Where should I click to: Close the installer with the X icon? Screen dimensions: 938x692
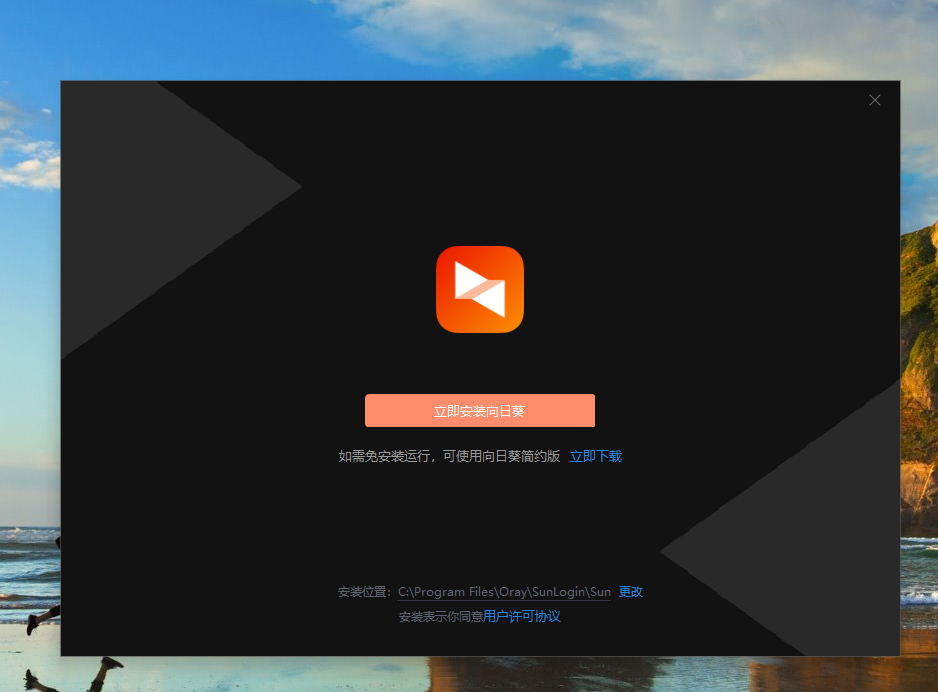pos(875,100)
